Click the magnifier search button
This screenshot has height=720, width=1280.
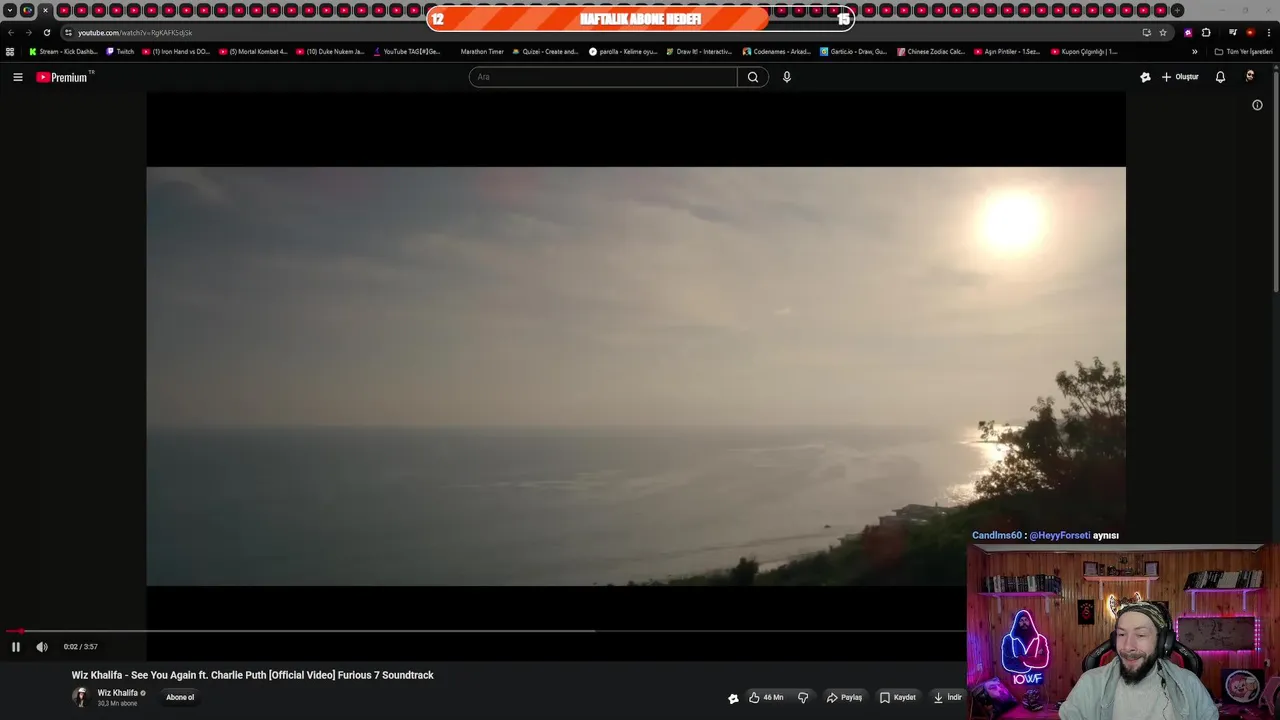[x=753, y=77]
